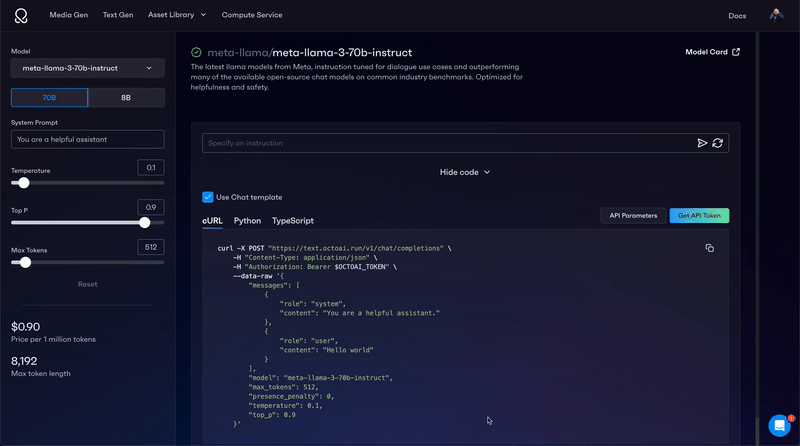The image size is (800, 446).
Task: Click the OctoAI logo icon
Action: pos(22,15)
